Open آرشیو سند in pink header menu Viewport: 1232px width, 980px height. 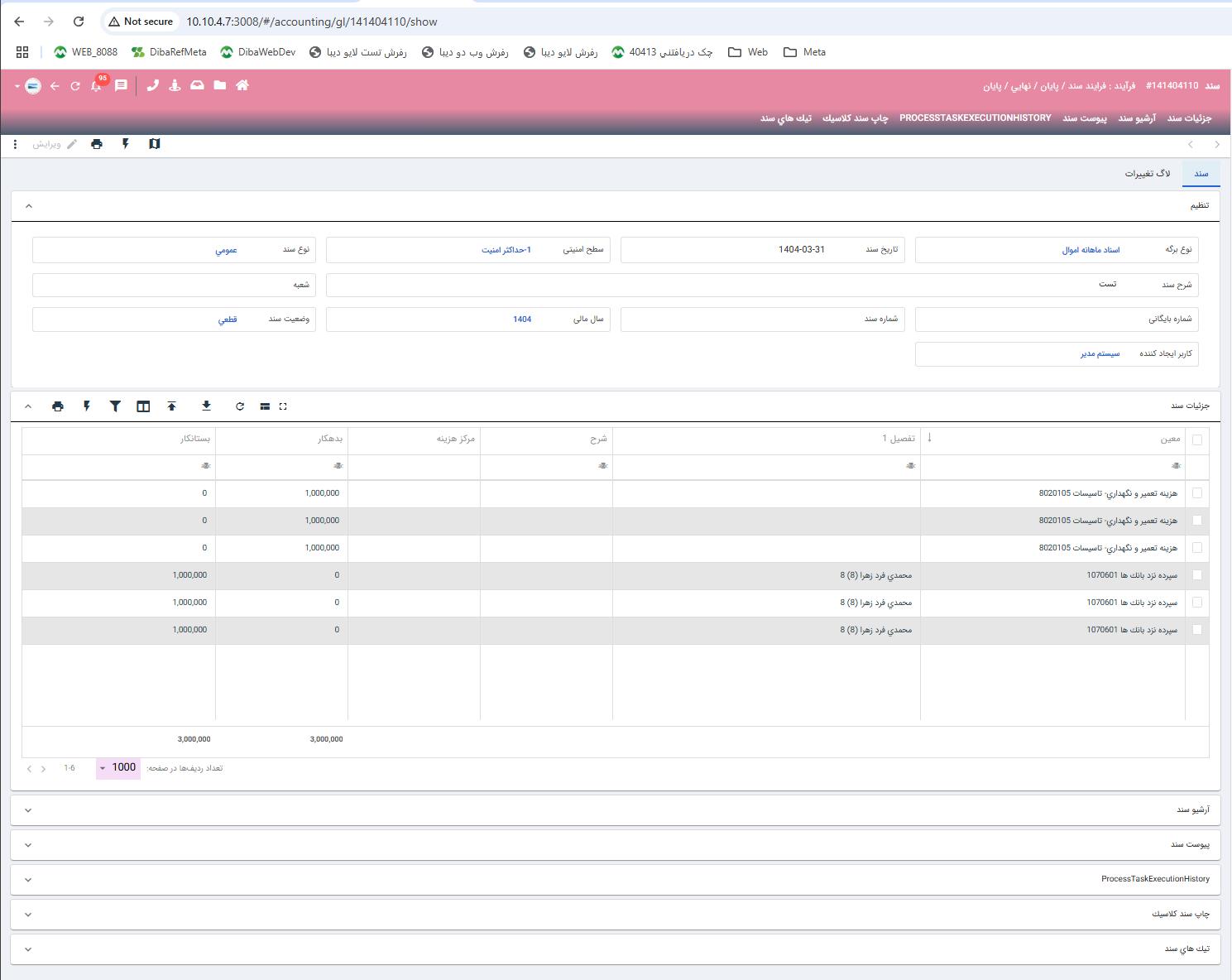(x=1137, y=118)
